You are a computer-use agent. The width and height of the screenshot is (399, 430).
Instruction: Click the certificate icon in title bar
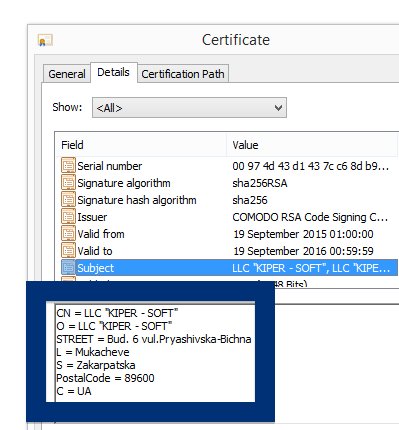click(x=45, y=40)
